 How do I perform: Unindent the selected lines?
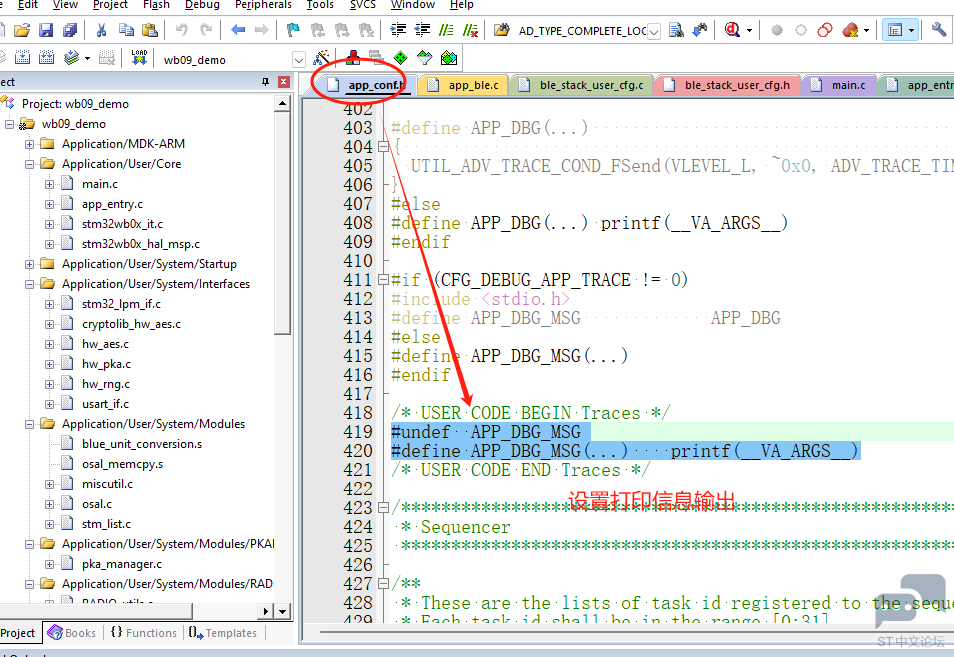pyautogui.click(x=422, y=30)
